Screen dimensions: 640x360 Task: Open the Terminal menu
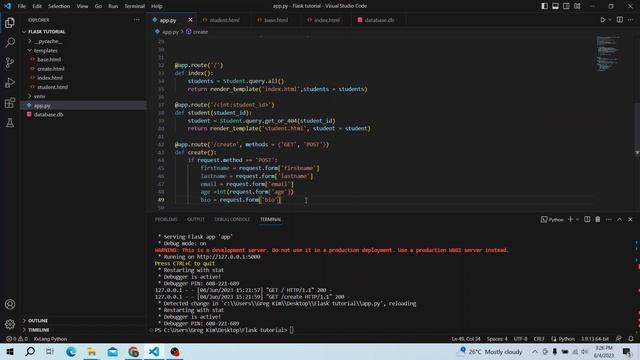click(x=135, y=6)
